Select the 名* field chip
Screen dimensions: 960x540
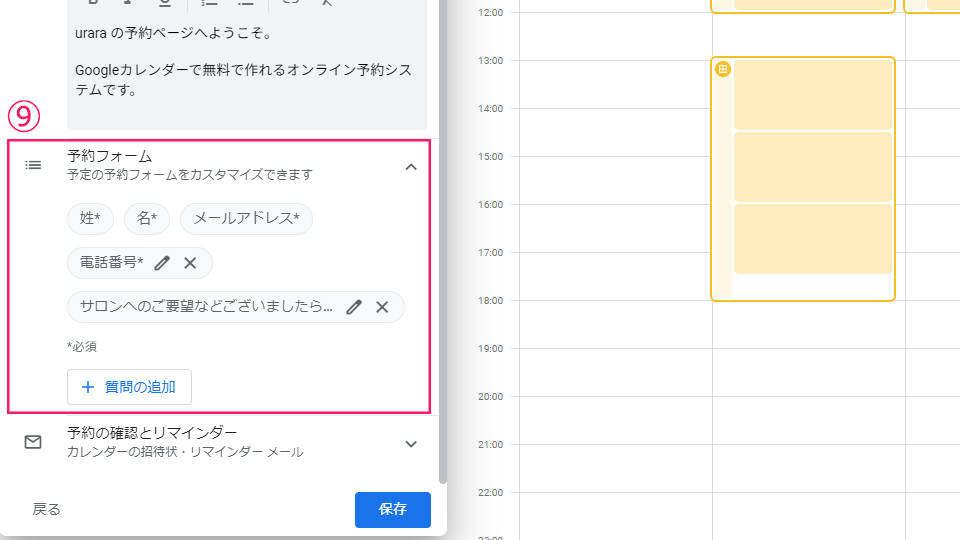[147, 219]
